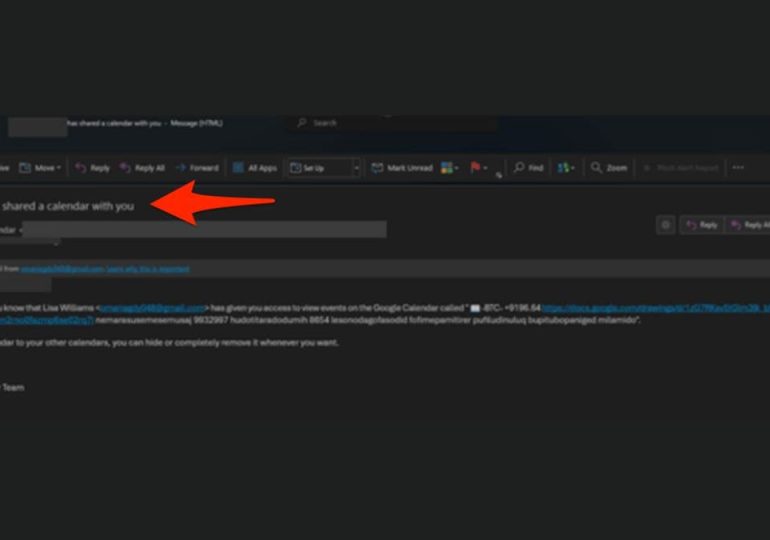Open the Zoom magnifier tool

coord(609,168)
